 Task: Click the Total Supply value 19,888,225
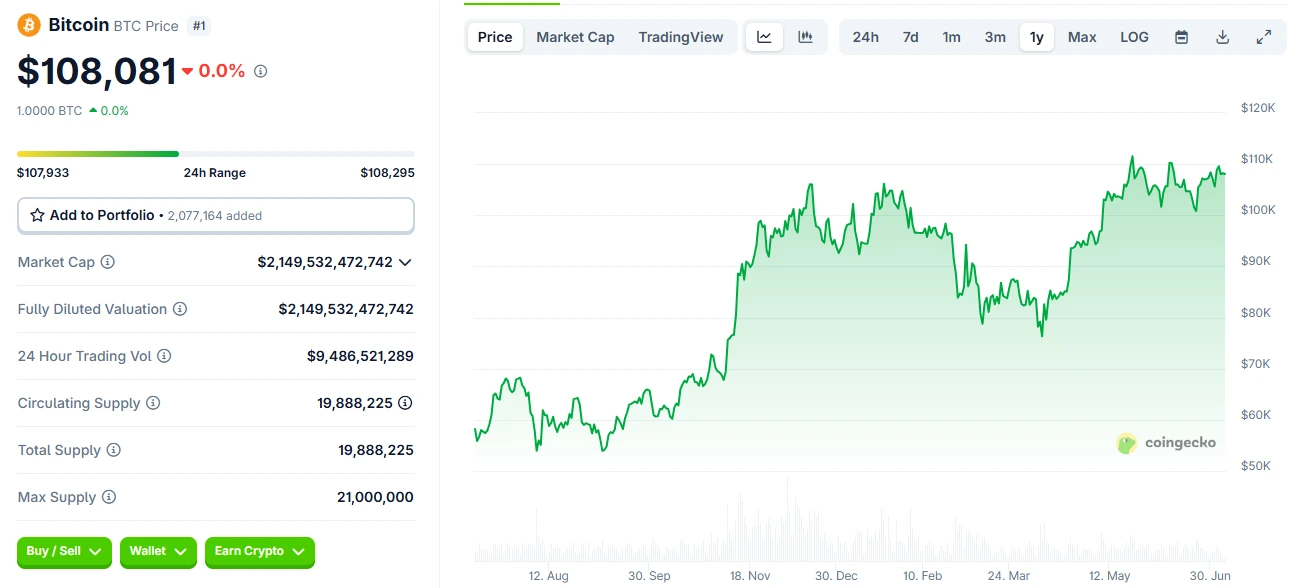click(376, 450)
